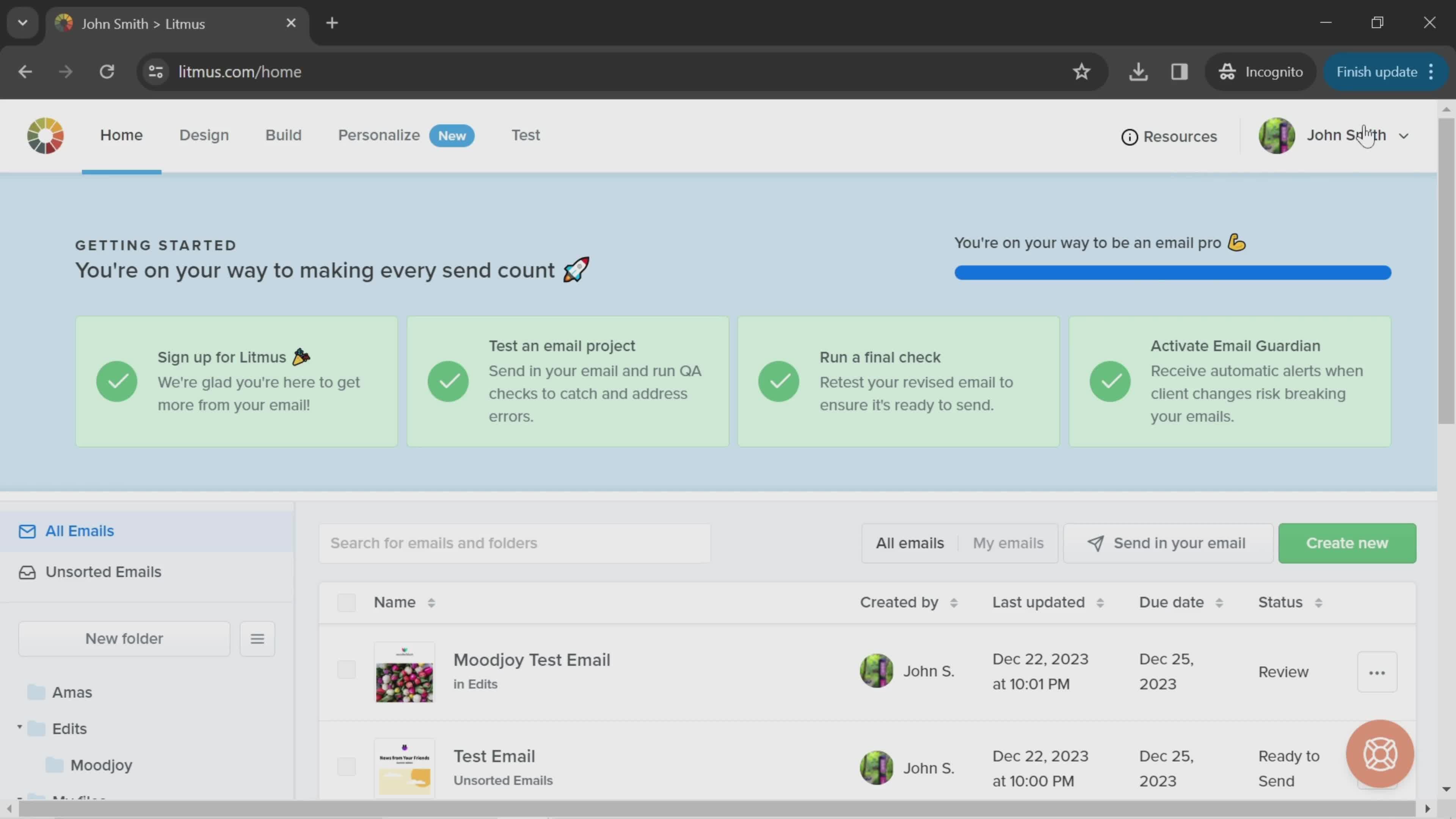This screenshot has height=819, width=1456.
Task: Open browser downloads icon
Action: (1138, 72)
